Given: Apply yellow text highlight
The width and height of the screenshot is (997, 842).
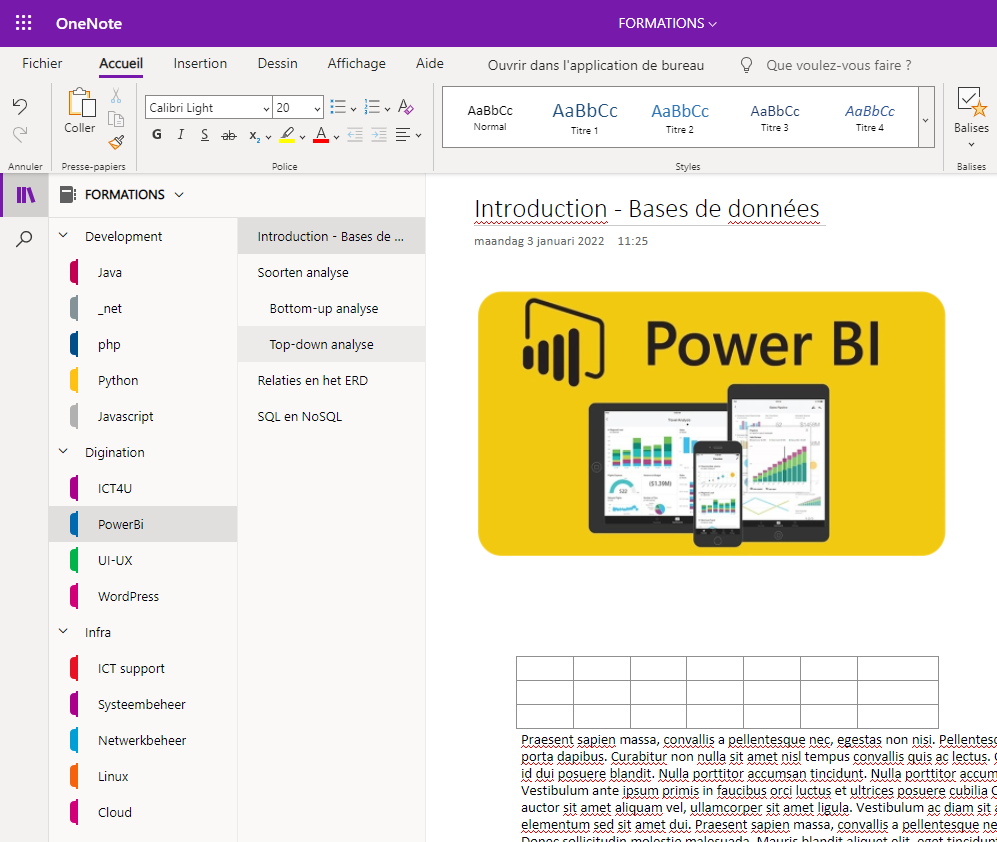Looking at the screenshot, I should (287, 135).
